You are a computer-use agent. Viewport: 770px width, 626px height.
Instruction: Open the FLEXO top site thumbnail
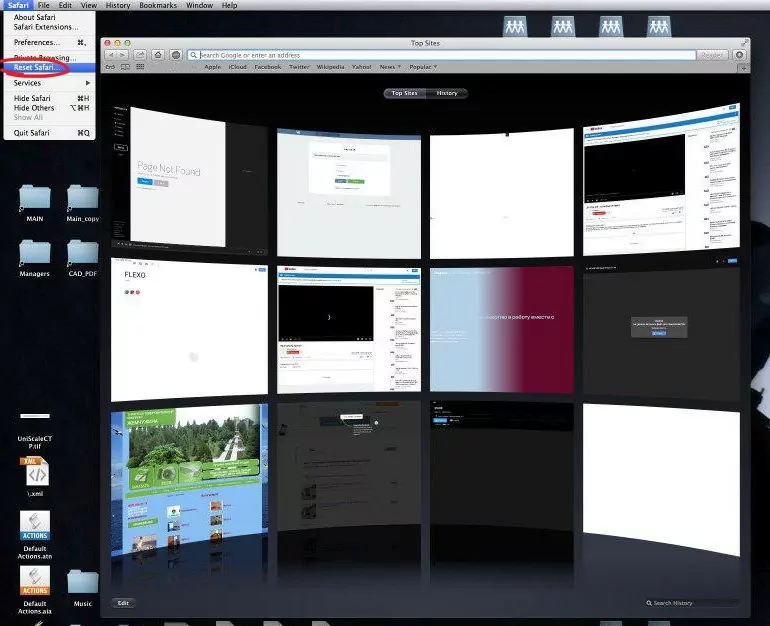point(190,329)
